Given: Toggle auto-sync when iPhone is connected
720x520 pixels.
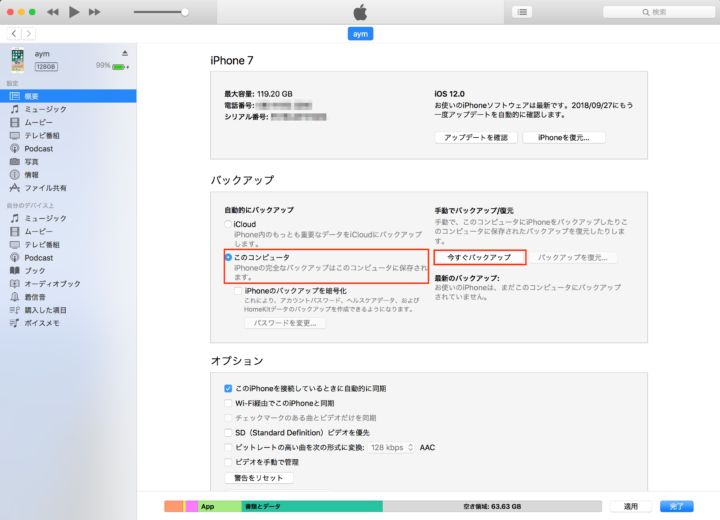Looking at the screenshot, I should pyautogui.click(x=228, y=389).
